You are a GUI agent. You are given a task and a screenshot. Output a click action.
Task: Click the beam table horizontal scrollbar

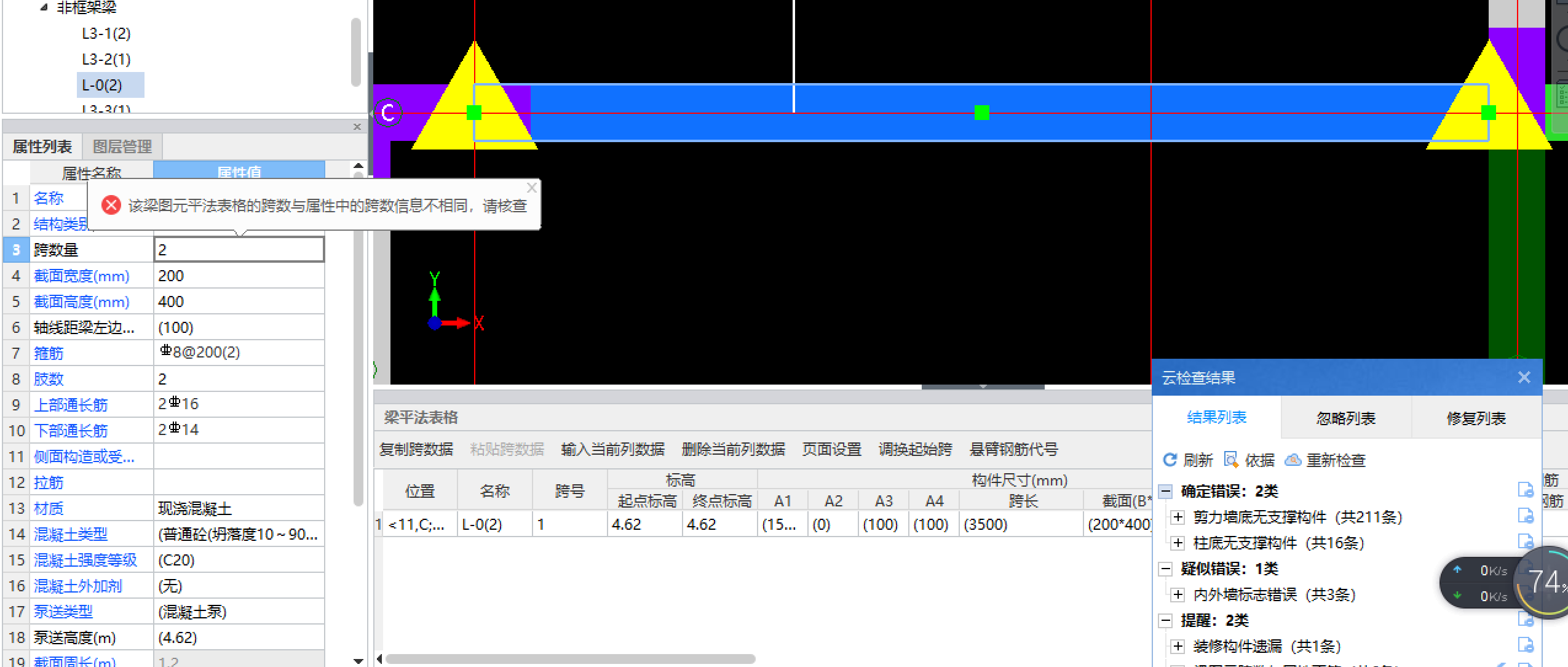coord(570,658)
